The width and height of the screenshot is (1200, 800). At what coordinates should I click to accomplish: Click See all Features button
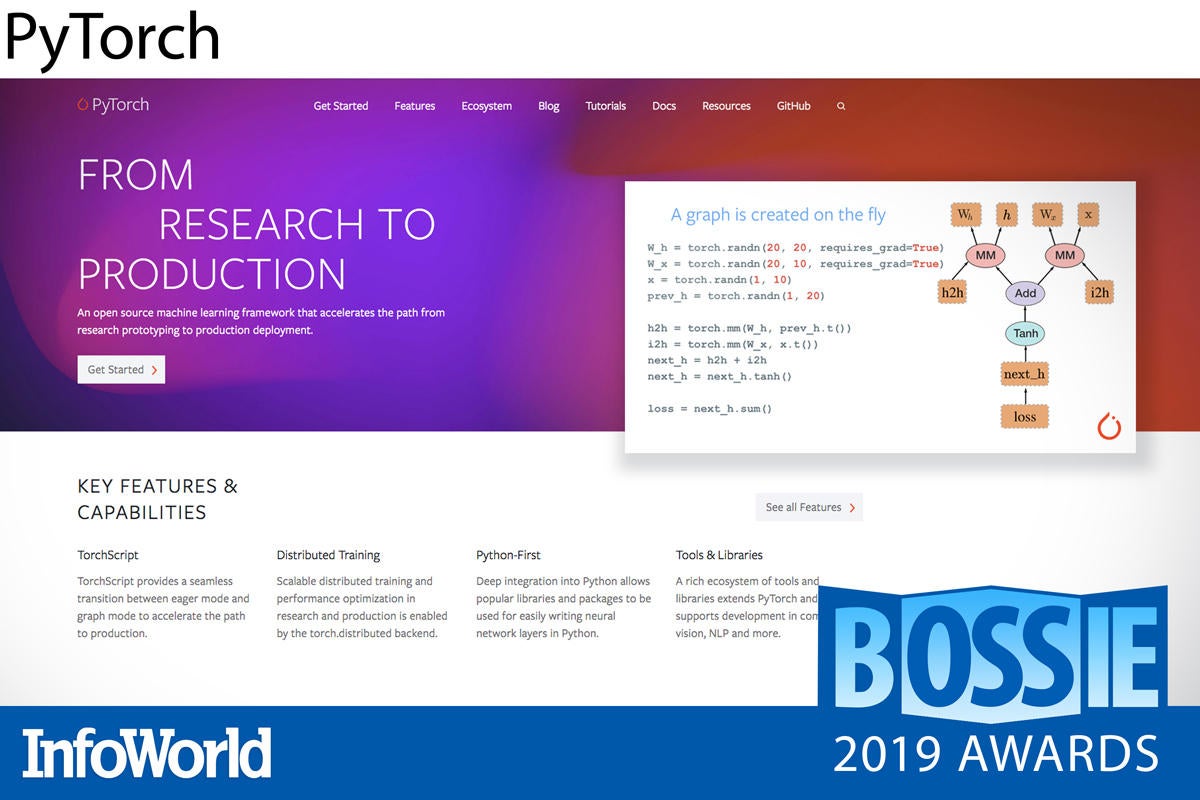pyautogui.click(x=809, y=507)
